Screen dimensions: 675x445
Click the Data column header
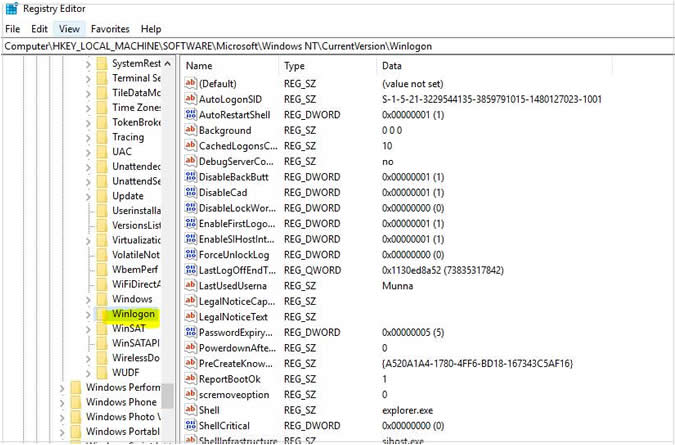pos(495,65)
